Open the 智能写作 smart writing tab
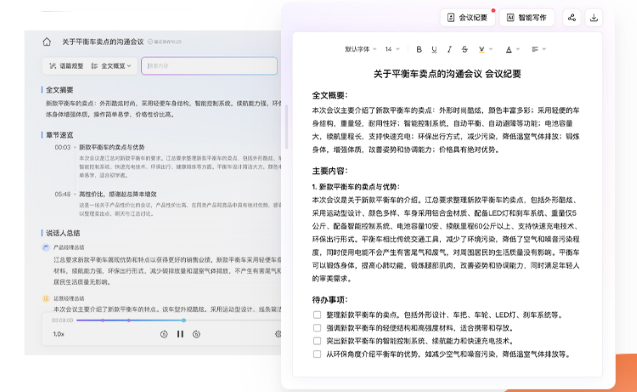637x392 pixels. 526,17
